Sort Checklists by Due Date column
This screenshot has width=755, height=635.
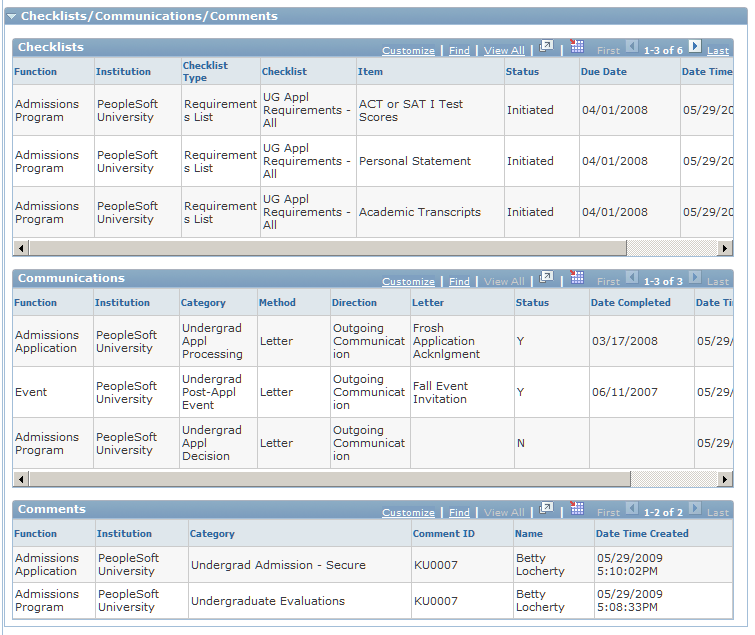603,72
